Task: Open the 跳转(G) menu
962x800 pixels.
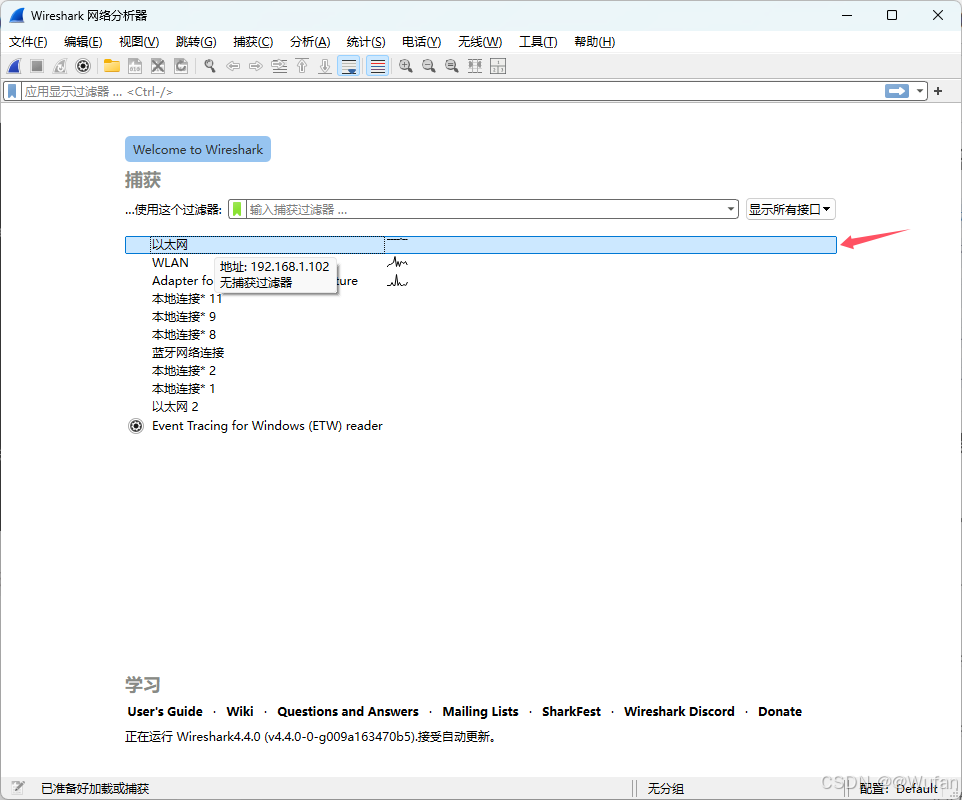Action: click(x=196, y=42)
